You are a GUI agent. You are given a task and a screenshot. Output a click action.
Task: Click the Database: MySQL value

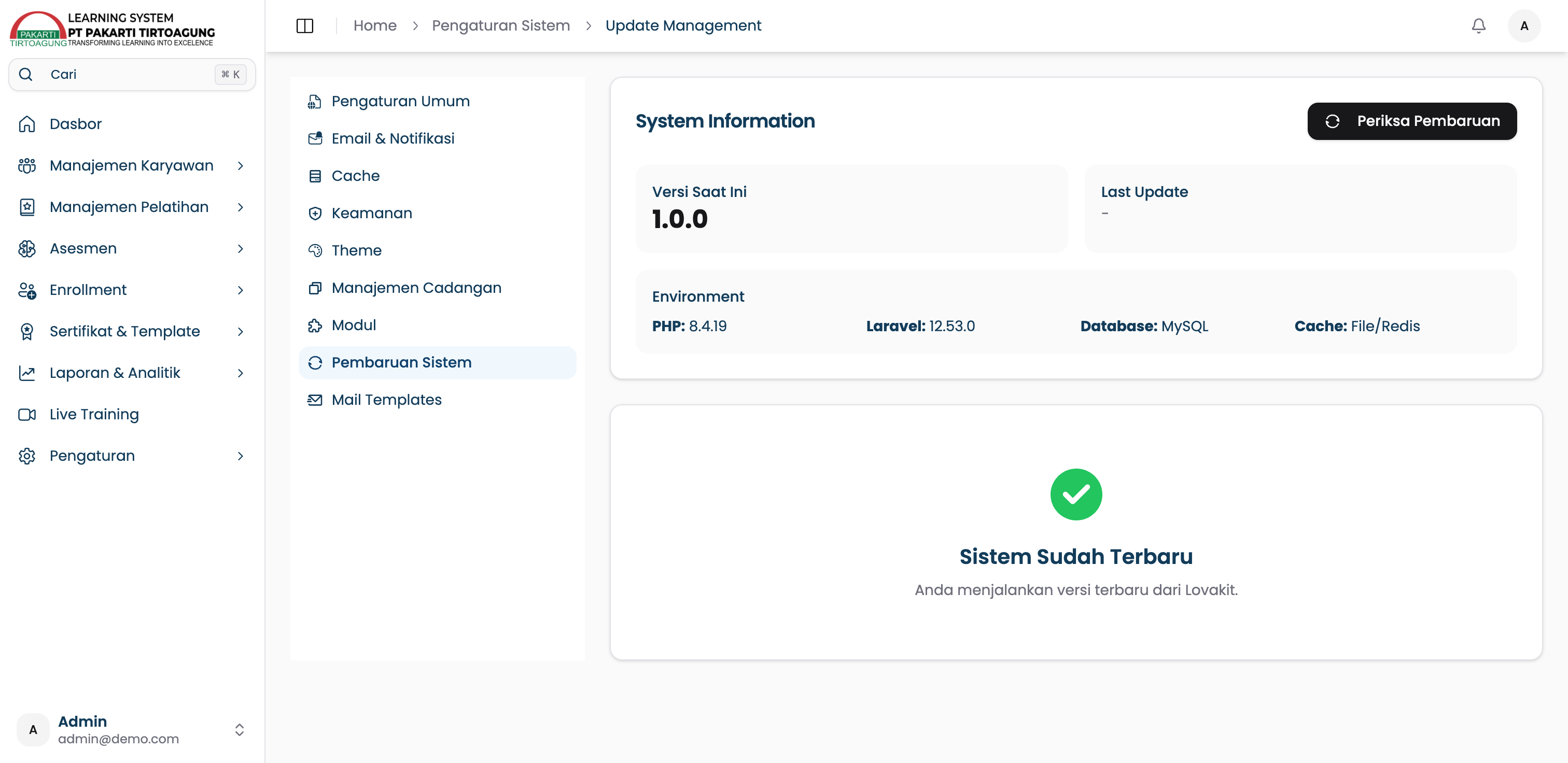(1144, 326)
